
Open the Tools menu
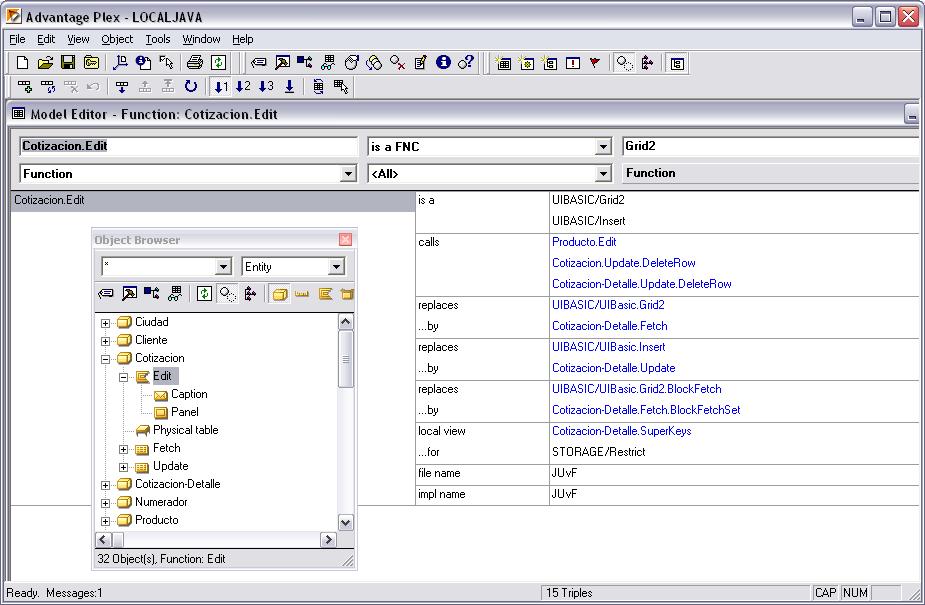coord(158,39)
